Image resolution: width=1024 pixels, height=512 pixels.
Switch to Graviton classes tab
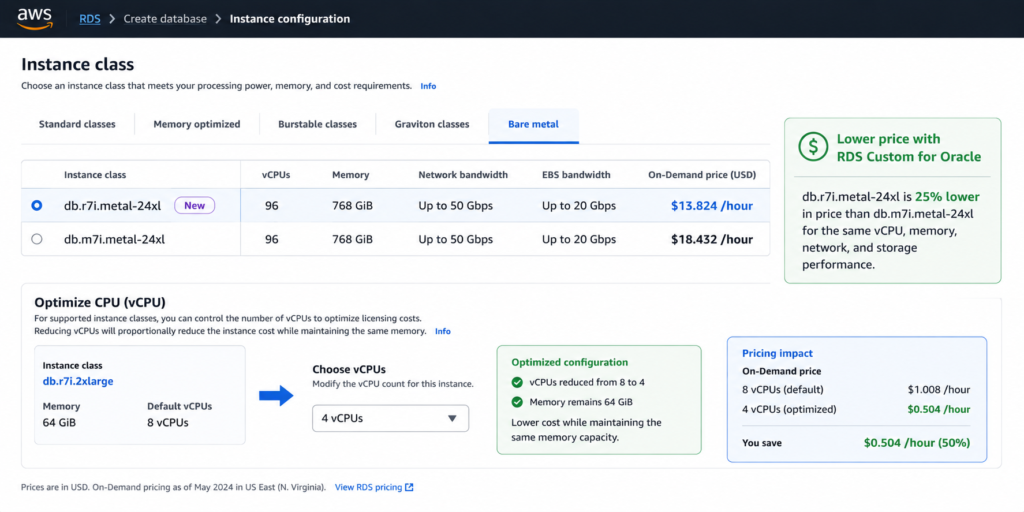432,124
